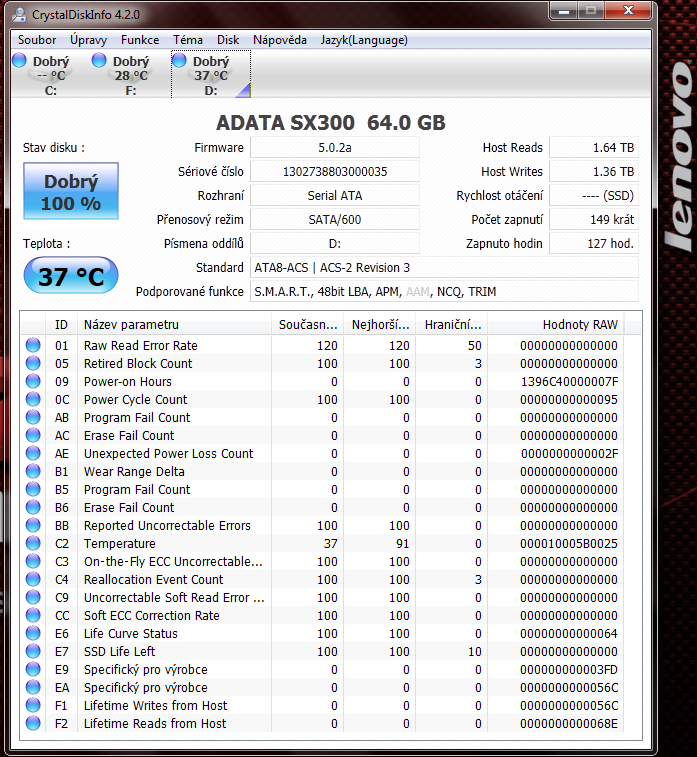Open the Funkce menu
Screen dimensions: 697x757
click(140, 40)
